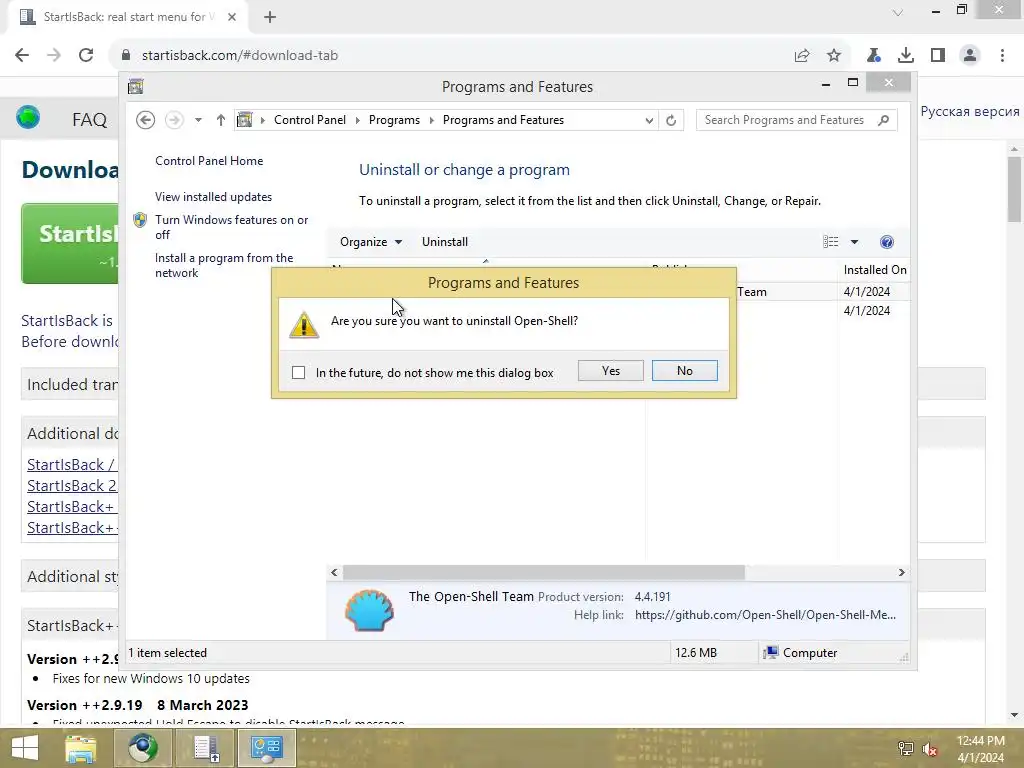The image size is (1024, 768).
Task: Tick the do not show this dialog checkbox
Action: click(x=298, y=372)
